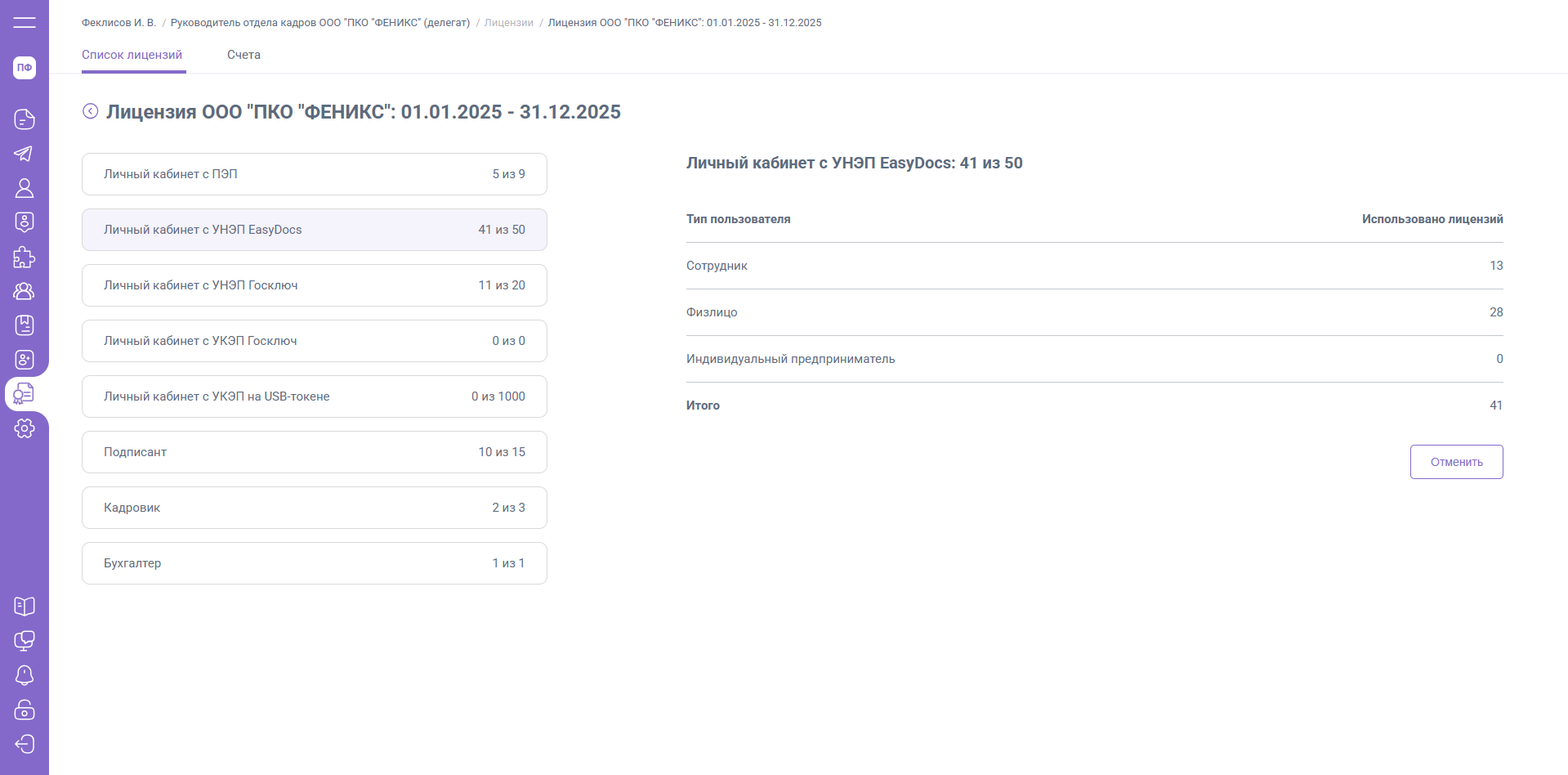Select the Подписант license row
Screen dimensions: 1568x775
tap(315, 452)
